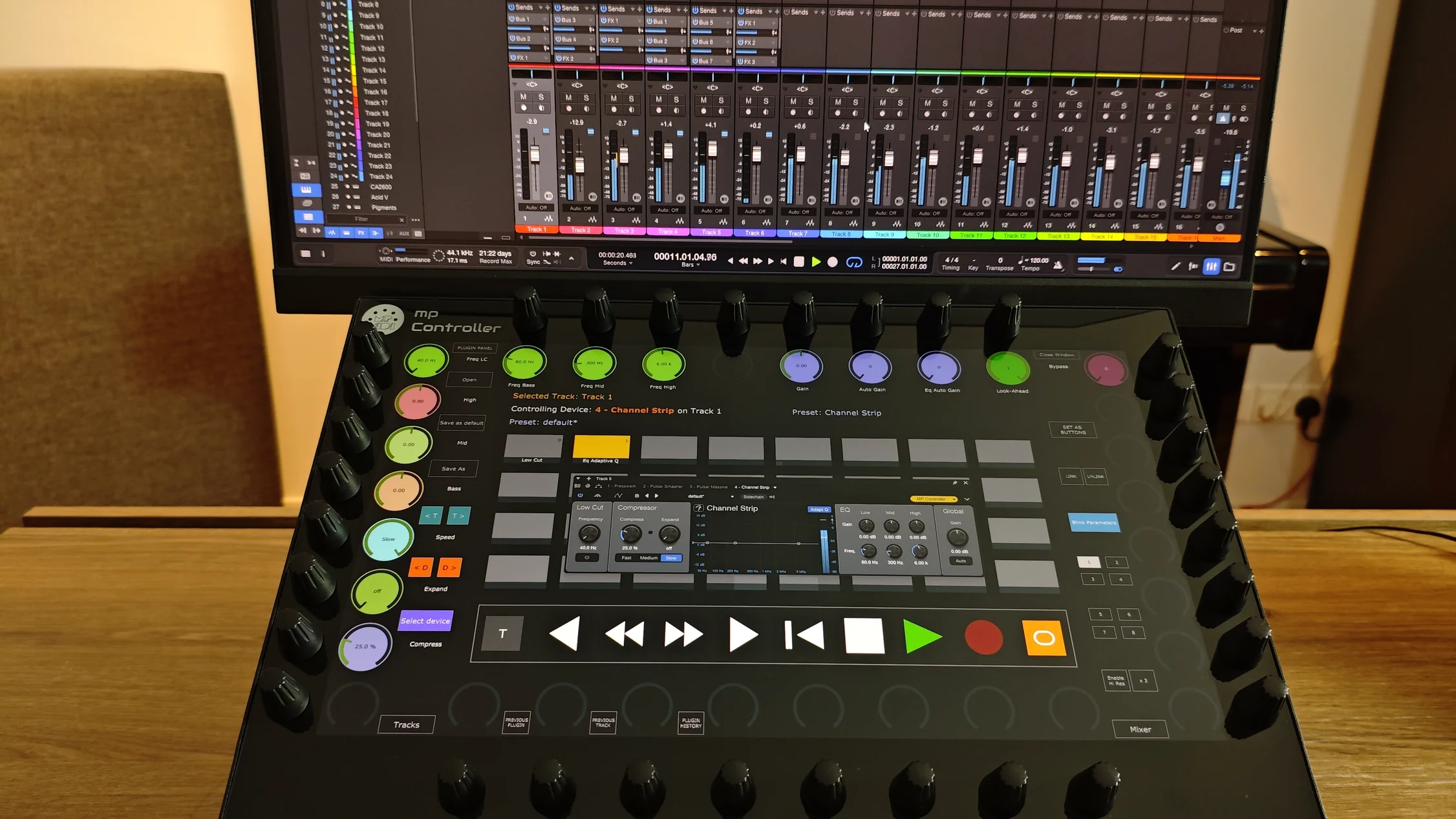The image size is (1456, 819).
Task: Tap the Return to Start icon on the MP Controller
Action: (x=804, y=635)
